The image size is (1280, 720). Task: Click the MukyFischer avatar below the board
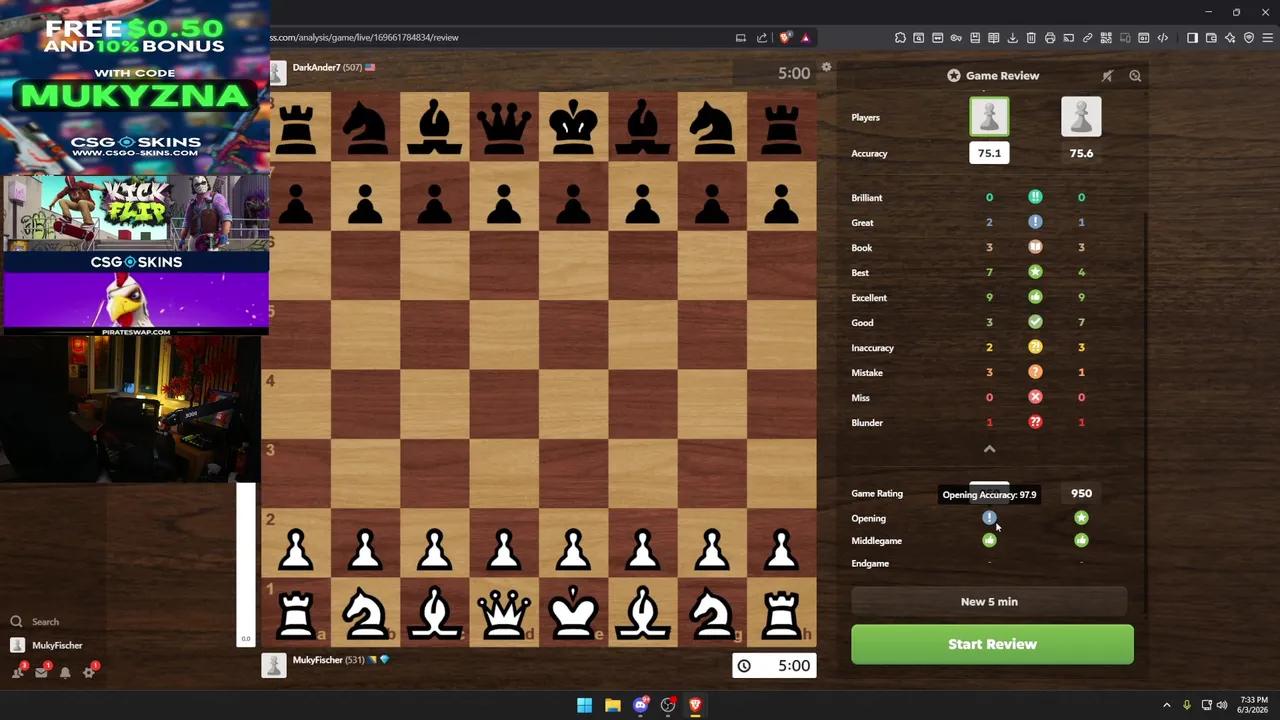[x=274, y=665]
